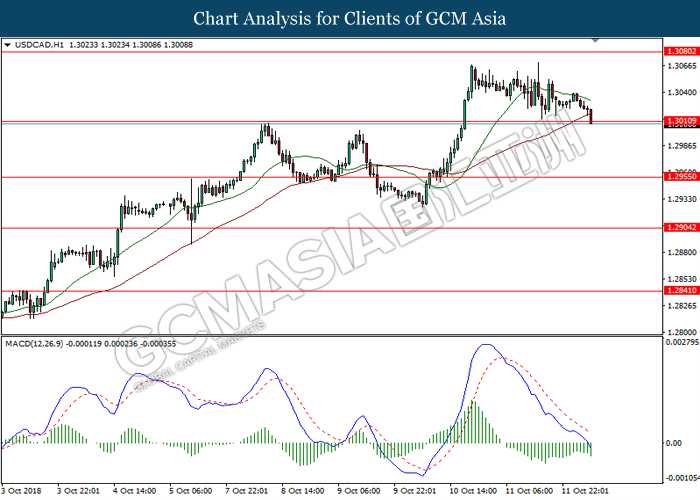Click the 5 Oct 06:00 time label
Image resolution: width=700 pixels, height=500 pixels.
(191, 491)
